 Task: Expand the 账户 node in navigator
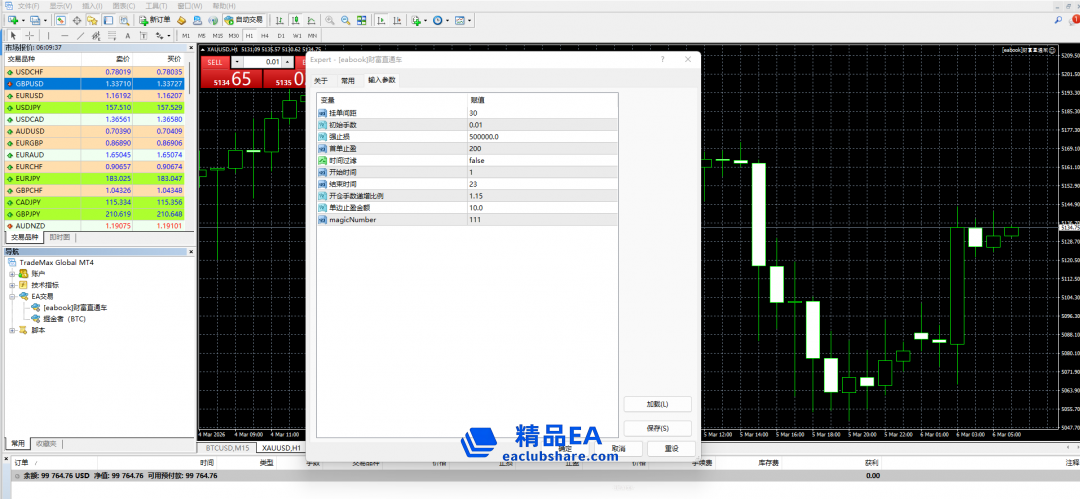click(x=13, y=273)
